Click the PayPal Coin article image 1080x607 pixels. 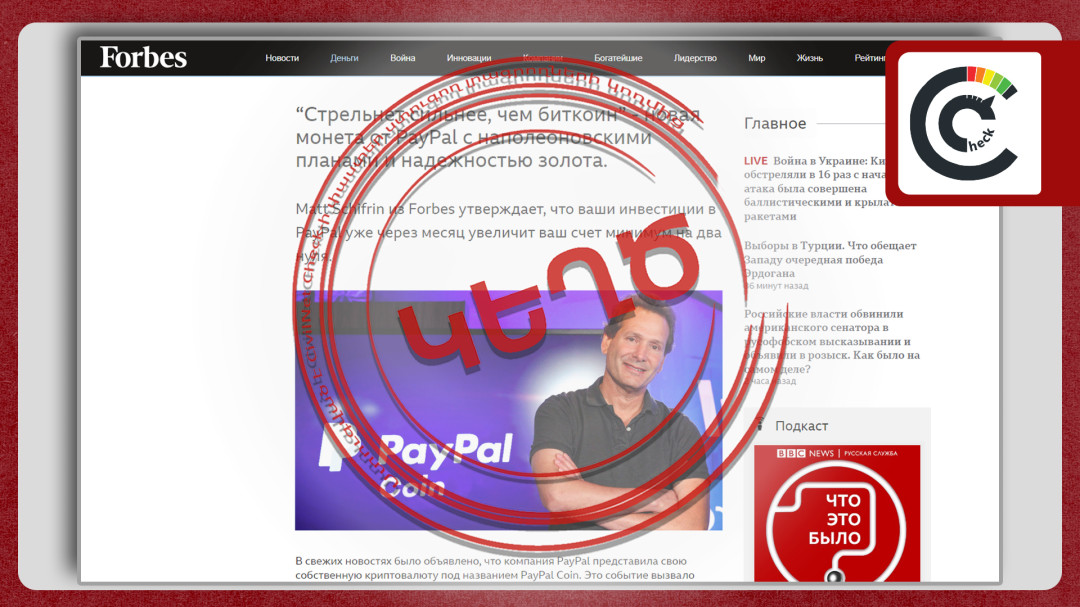click(508, 410)
